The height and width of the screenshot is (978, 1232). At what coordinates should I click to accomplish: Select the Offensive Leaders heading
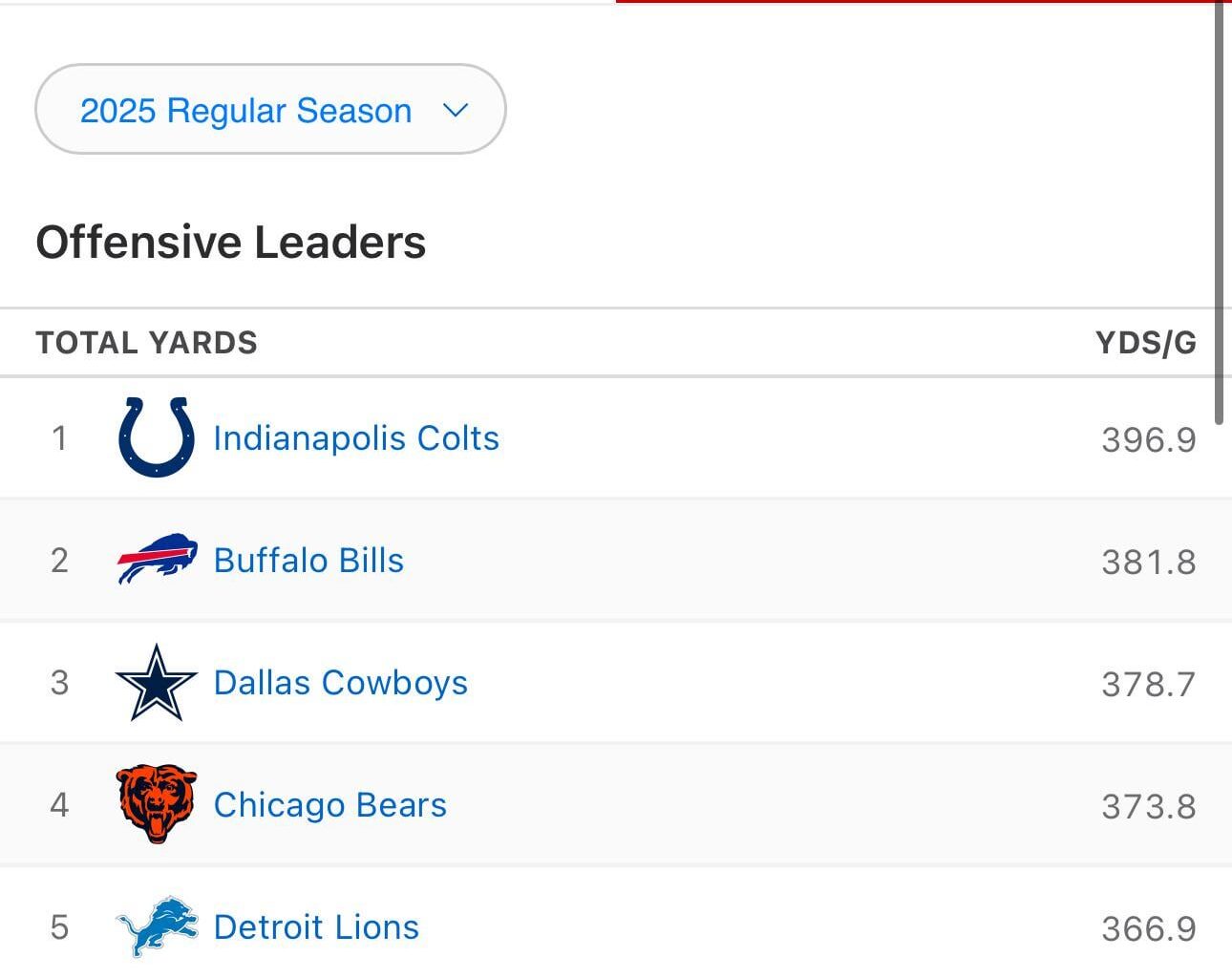coord(230,242)
